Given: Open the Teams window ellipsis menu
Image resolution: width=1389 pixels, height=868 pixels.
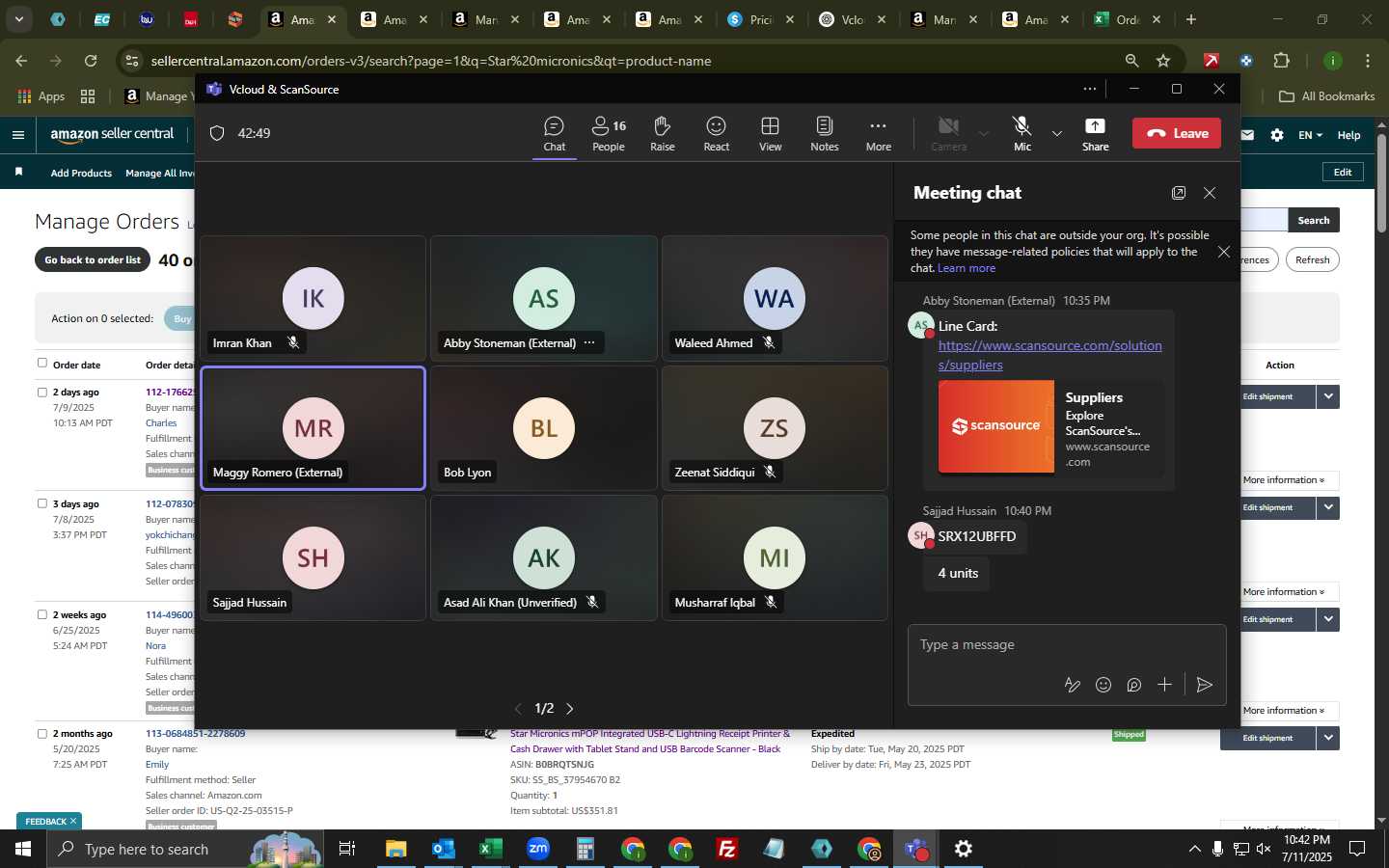Looking at the screenshot, I should click(1090, 89).
